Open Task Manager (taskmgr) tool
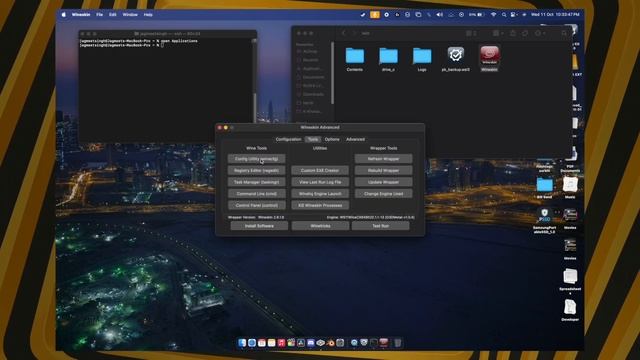This screenshot has width=640, height=360. point(256,182)
